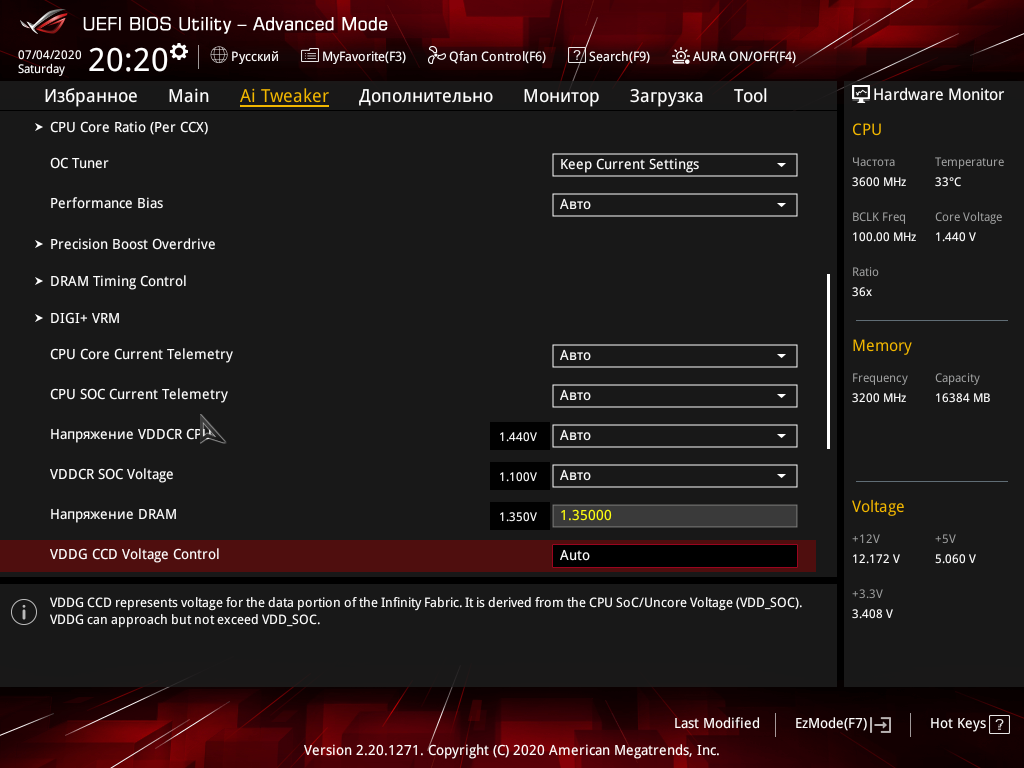1024x768 pixels.
Task: Click the Search question mark icon
Action: [577, 56]
